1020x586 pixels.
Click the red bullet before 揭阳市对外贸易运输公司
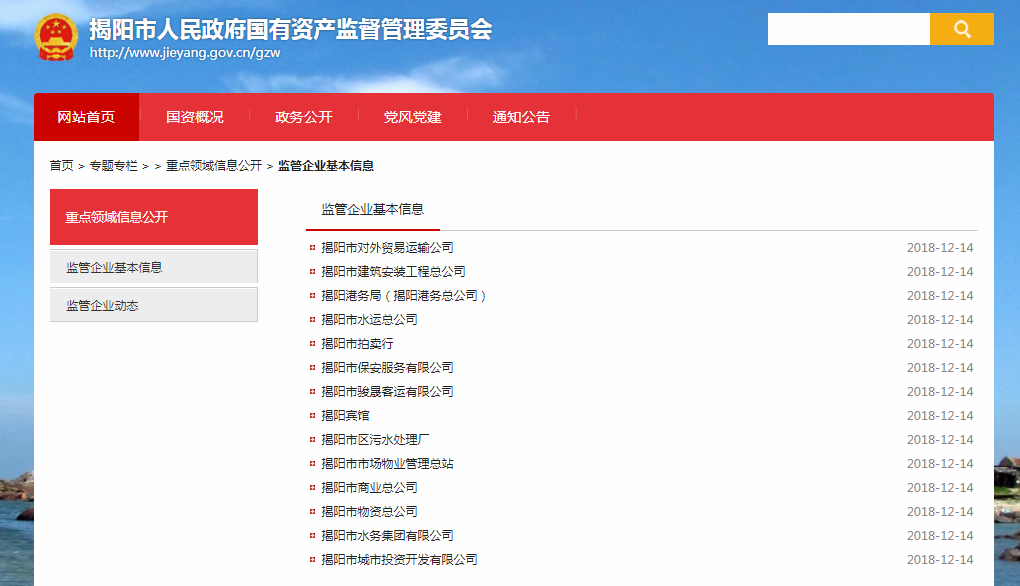click(312, 248)
